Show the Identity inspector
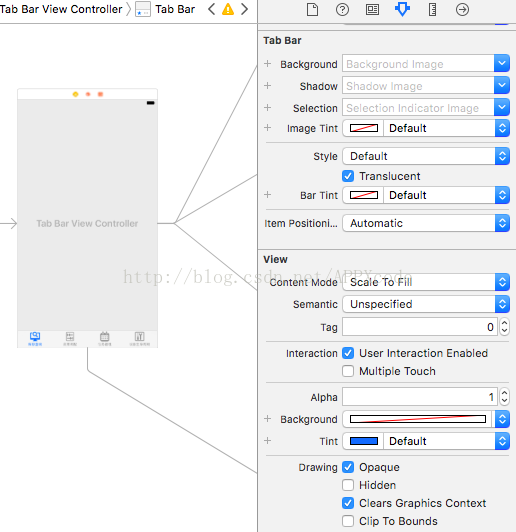Screen dimensions: 516x532 coord(372,10)
